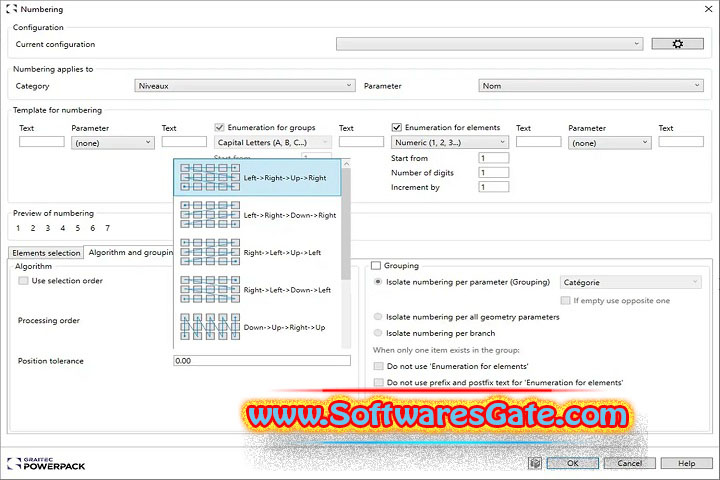The image size is (720, 480).
Task: Toggle Enumeration for groups checkbox
Action: pos(219,127)
